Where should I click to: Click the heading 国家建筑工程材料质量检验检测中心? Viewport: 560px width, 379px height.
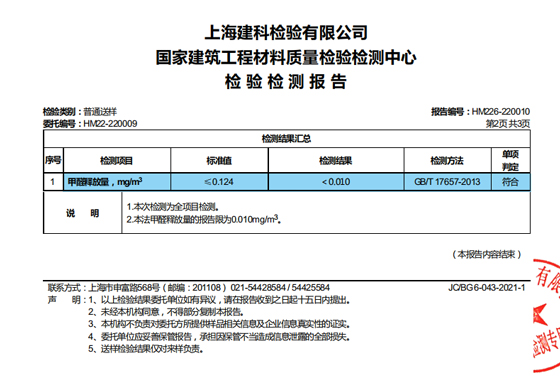[x=286, y=57]
